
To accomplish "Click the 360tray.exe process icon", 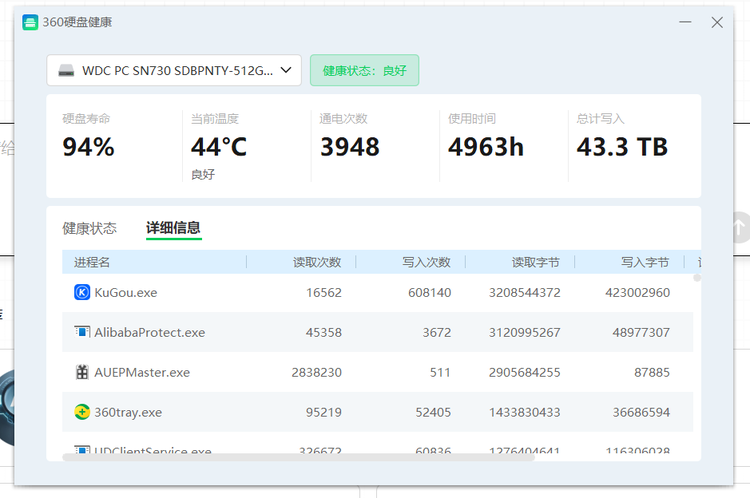I will [82, 412].
